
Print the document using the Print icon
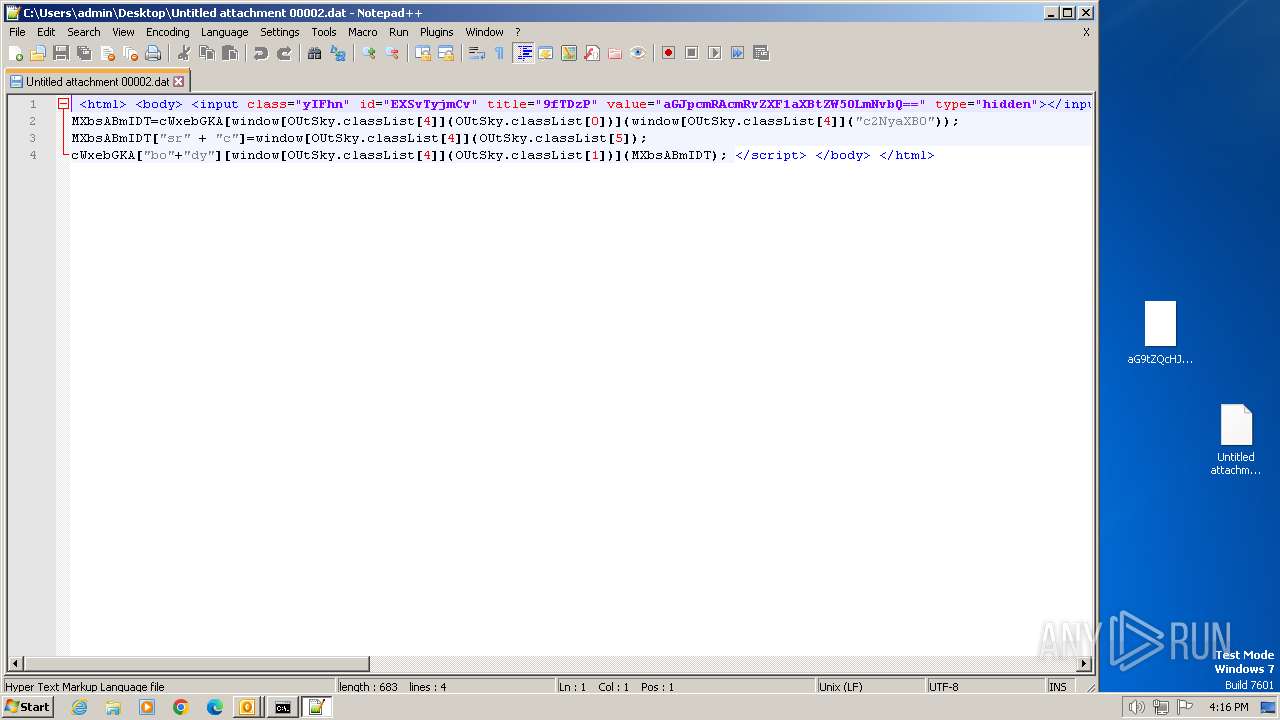tap(153, 53)
